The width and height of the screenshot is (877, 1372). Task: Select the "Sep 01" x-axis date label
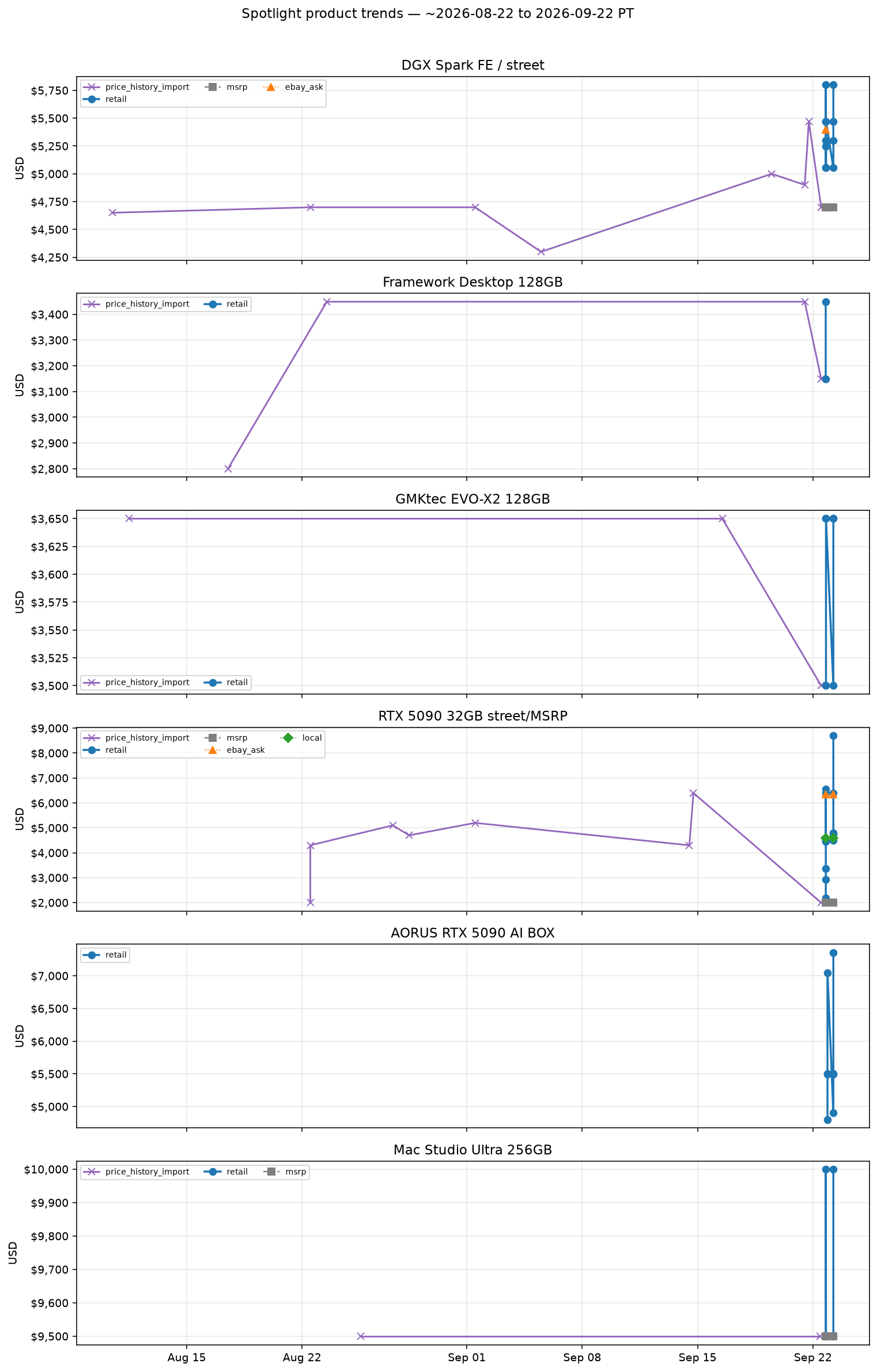click(x=467, y=1358)
